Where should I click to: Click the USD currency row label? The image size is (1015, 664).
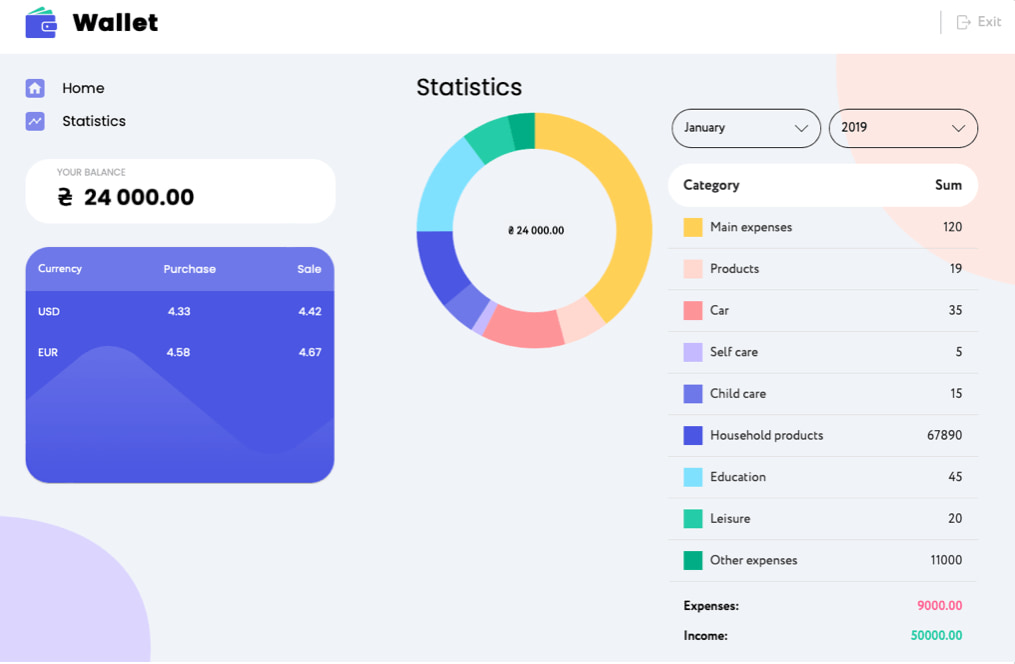pos(49,311)
